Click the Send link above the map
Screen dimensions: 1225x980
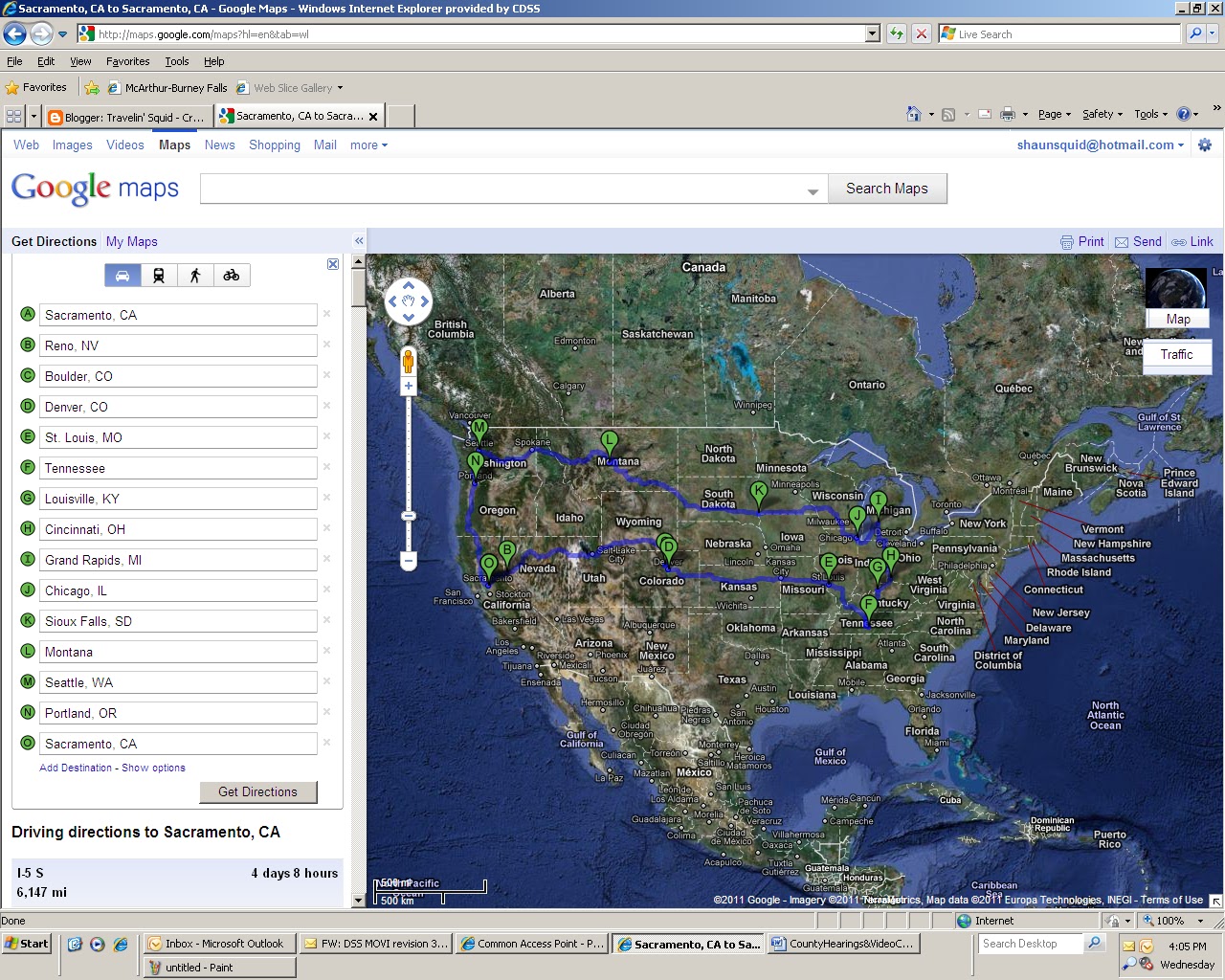pyautogui.click(x=1138, y=242)
